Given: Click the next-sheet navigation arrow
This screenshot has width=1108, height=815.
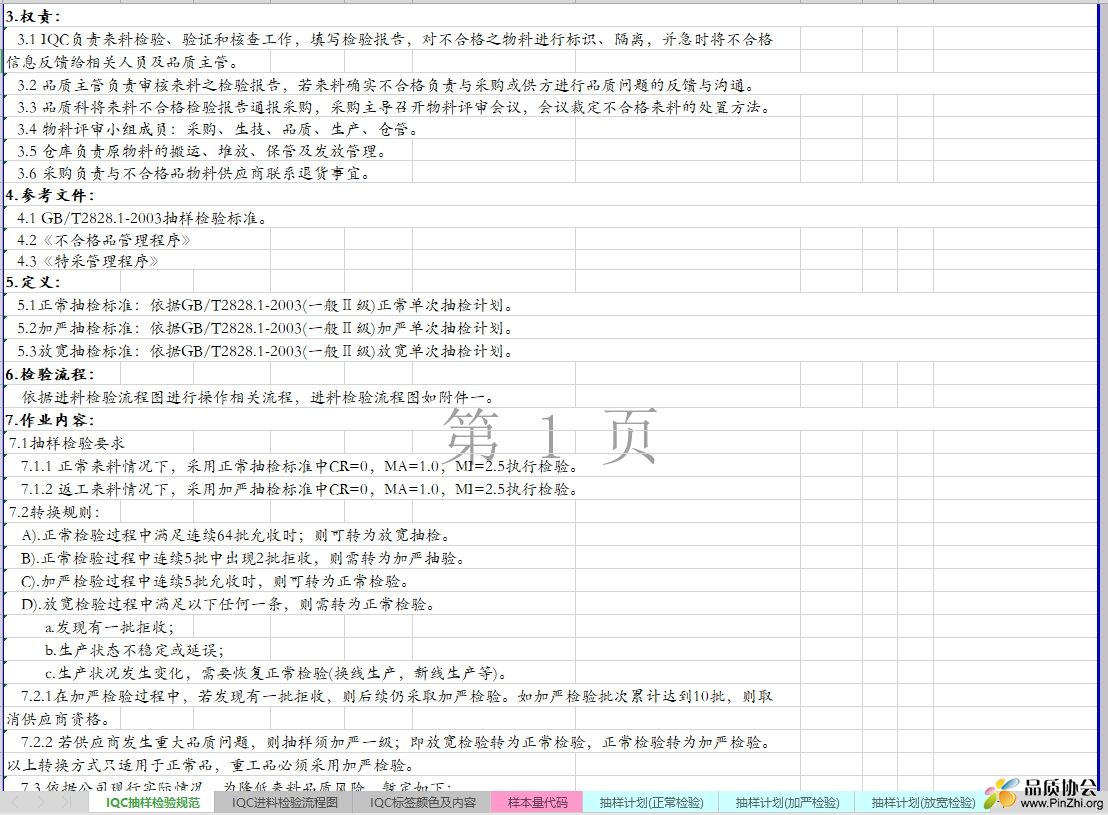Looking at the screenshot, I should tap(40, 802).
